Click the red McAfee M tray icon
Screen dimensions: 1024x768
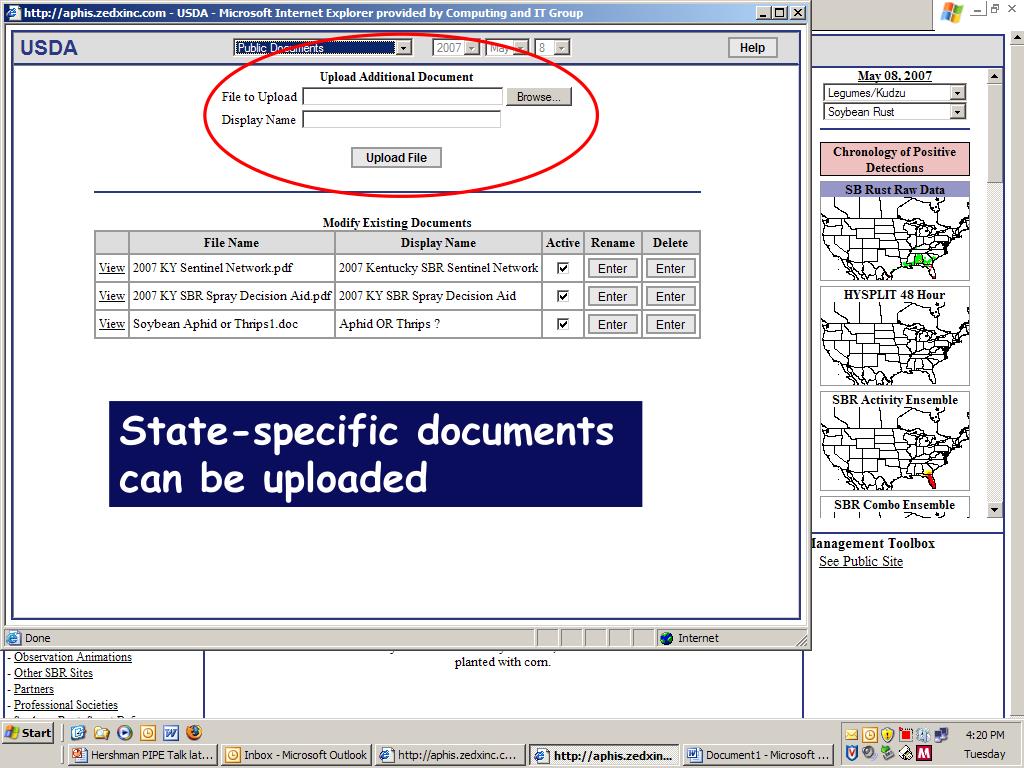click(924, 753)
